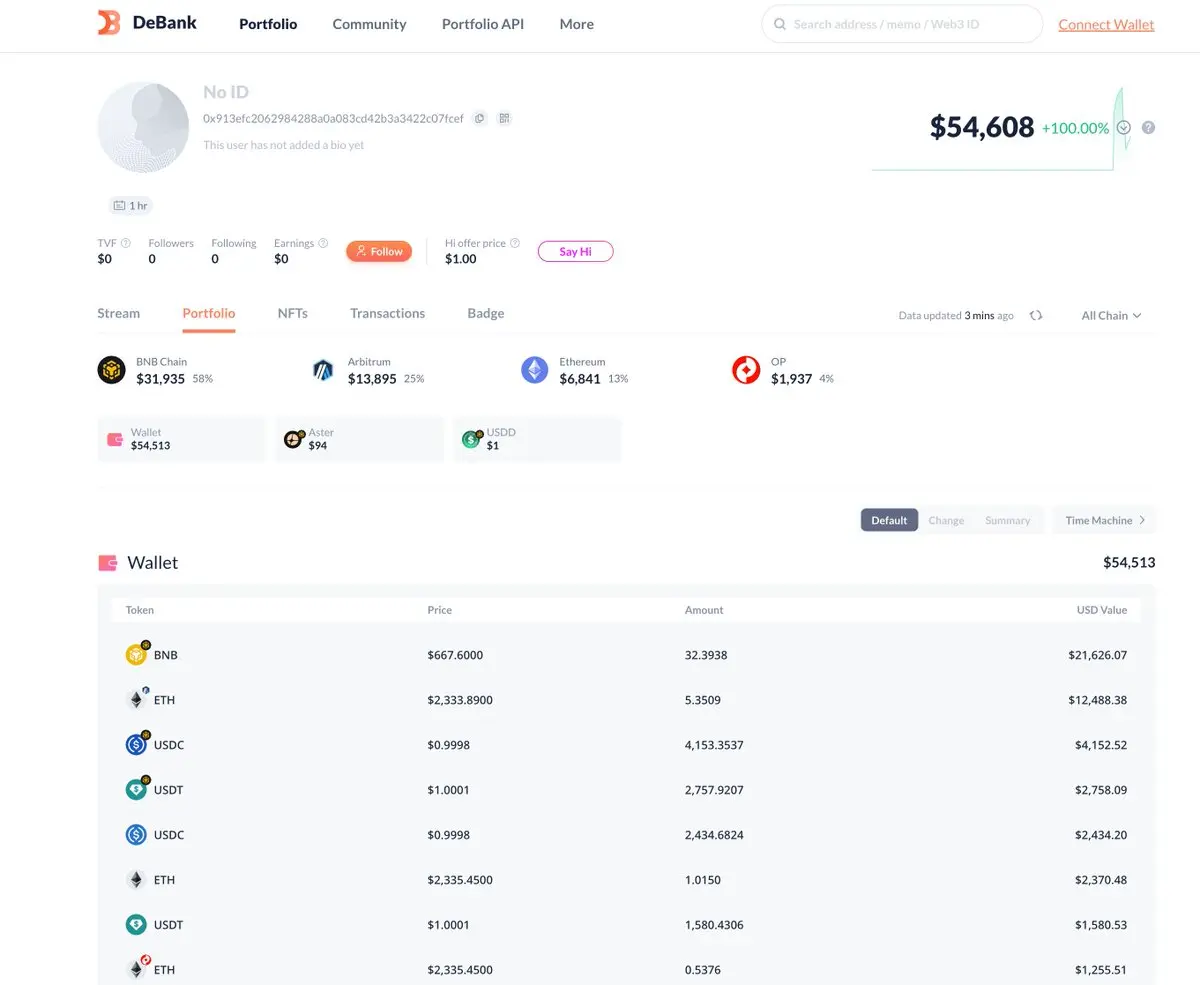Click the Following count label
The width and height of the screenshot is (1200, 985).
(234, 243)
